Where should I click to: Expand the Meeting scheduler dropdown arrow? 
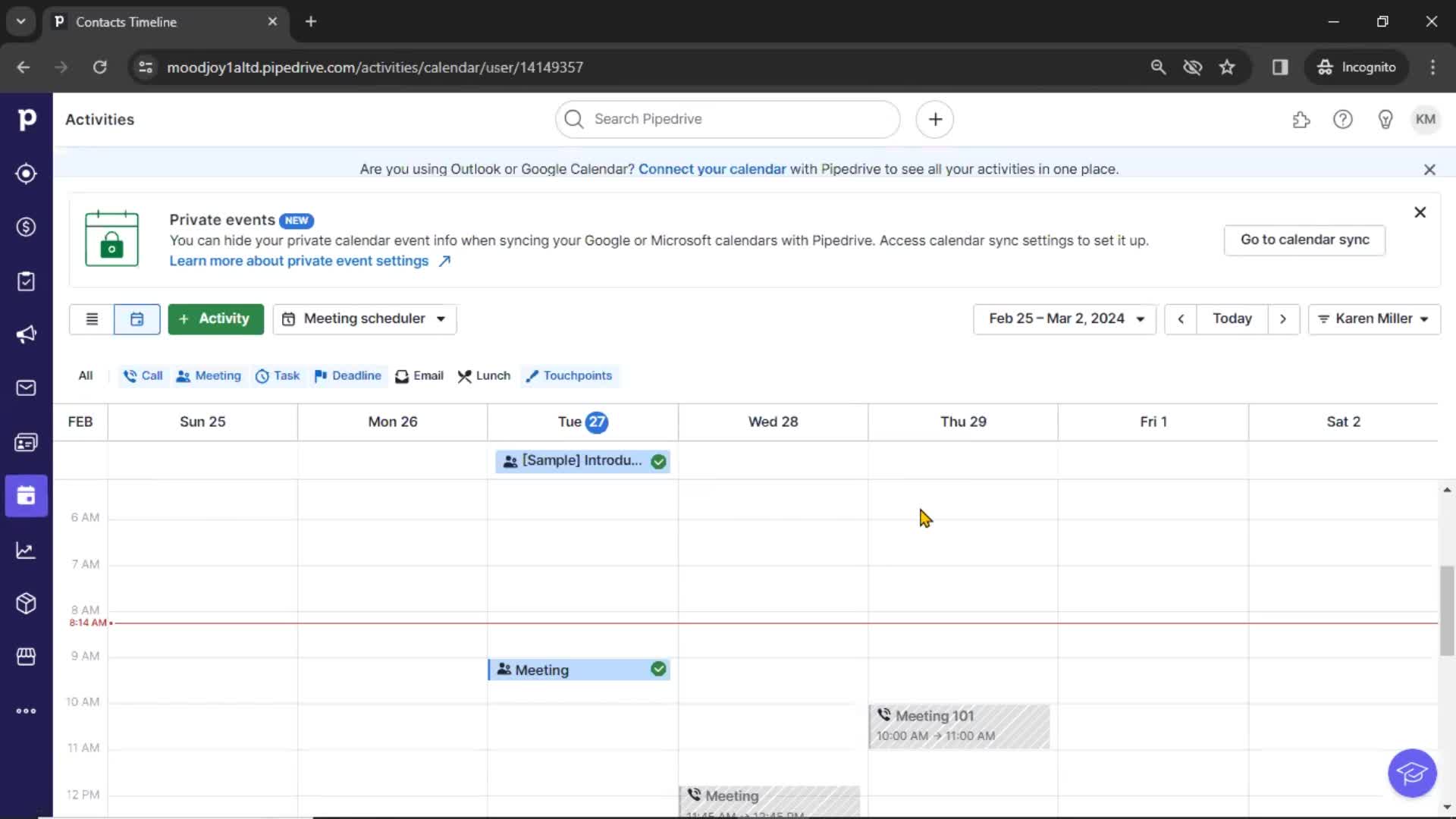coord(441,318)
